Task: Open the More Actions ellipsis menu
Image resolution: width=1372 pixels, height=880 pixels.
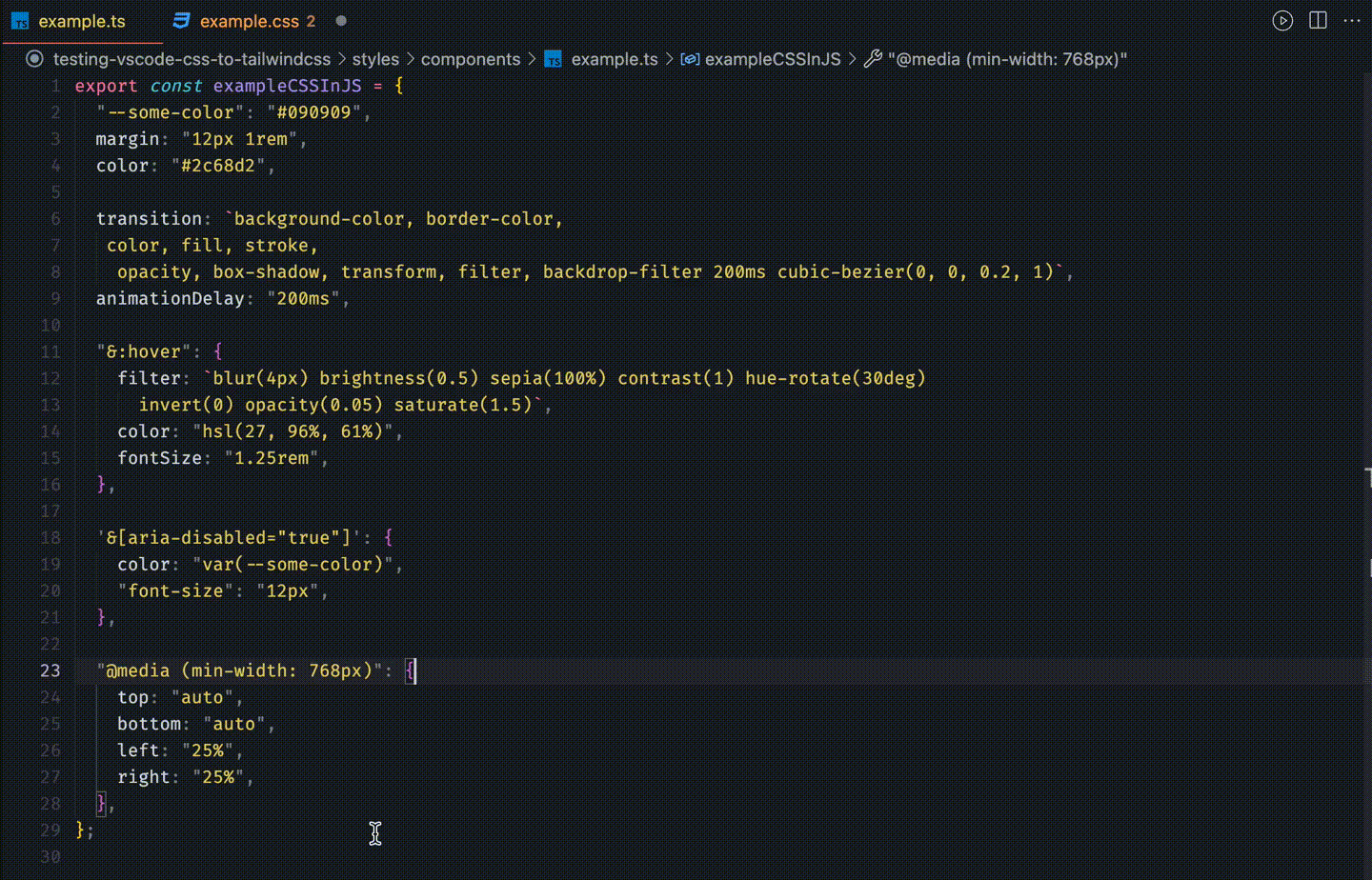Action: pos(1352,21)
